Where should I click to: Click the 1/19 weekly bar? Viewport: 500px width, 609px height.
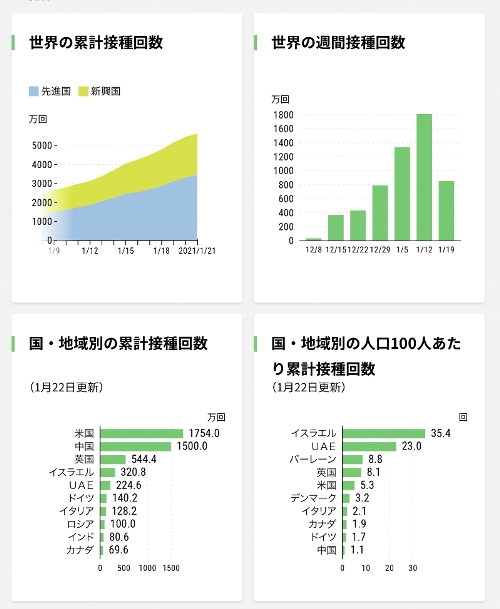(x=446, y=211)
